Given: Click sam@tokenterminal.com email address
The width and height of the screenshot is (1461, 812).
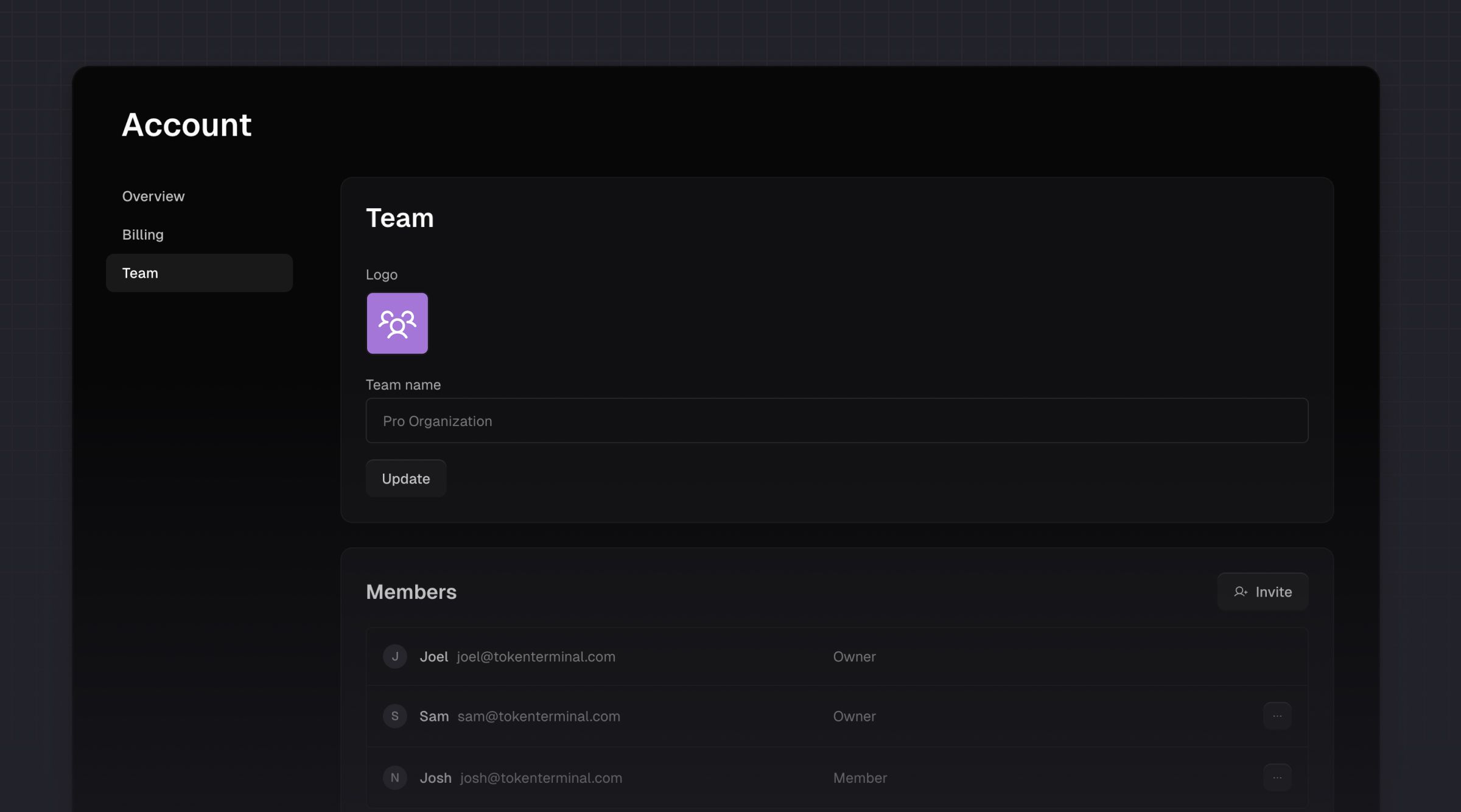Looking at the screenshot, I should [x=539, y=716].
